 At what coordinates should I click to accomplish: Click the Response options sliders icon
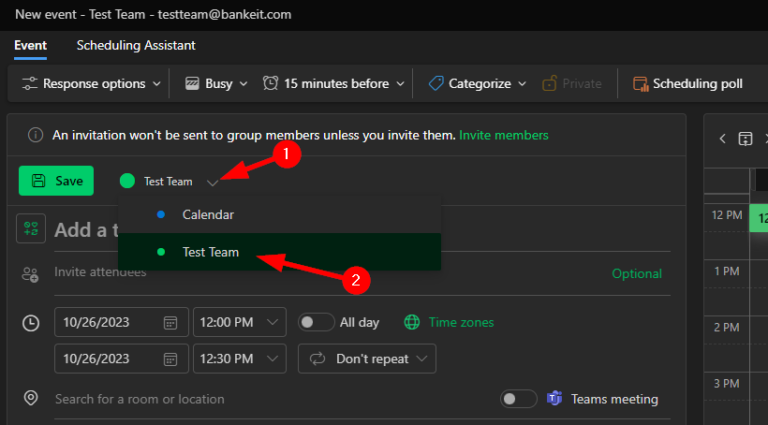pyautogui.click(x=29, y=84)
